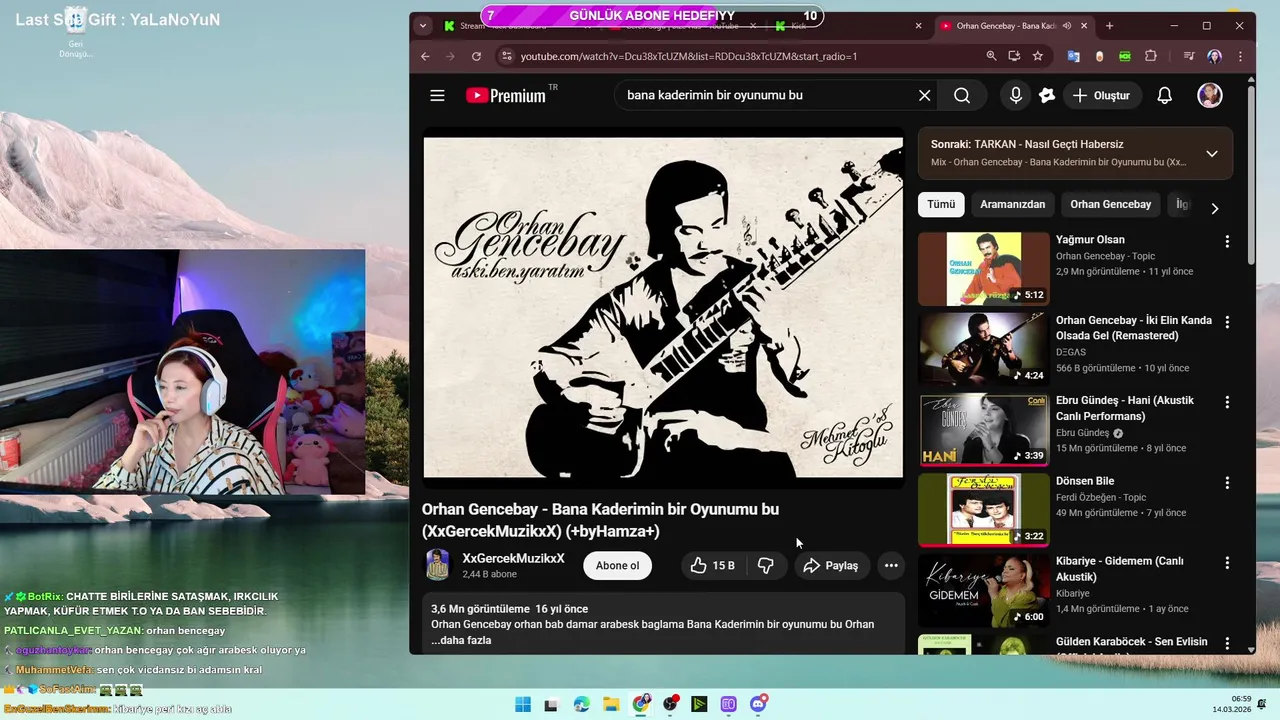Screen dimensions: 1280x720
Task: Open options for Dönsen Bile video
Action: pyautogui.click(x=1227, y=482)
